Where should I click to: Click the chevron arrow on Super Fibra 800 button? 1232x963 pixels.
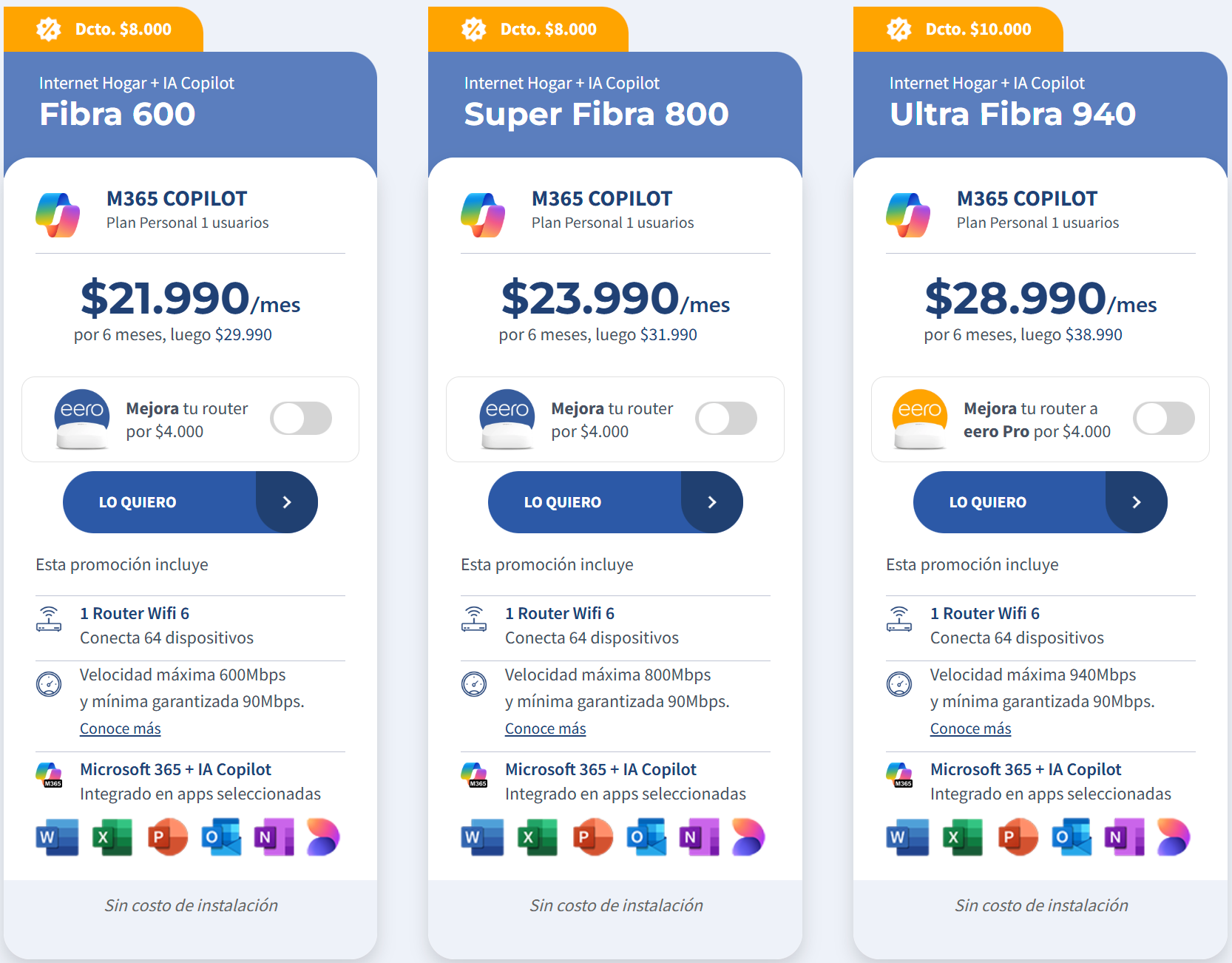coord(712,502)
